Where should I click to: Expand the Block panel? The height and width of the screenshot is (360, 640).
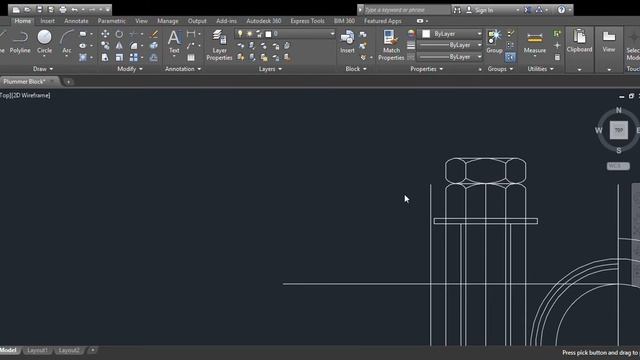pyautogui.click(x=356, y=69)
